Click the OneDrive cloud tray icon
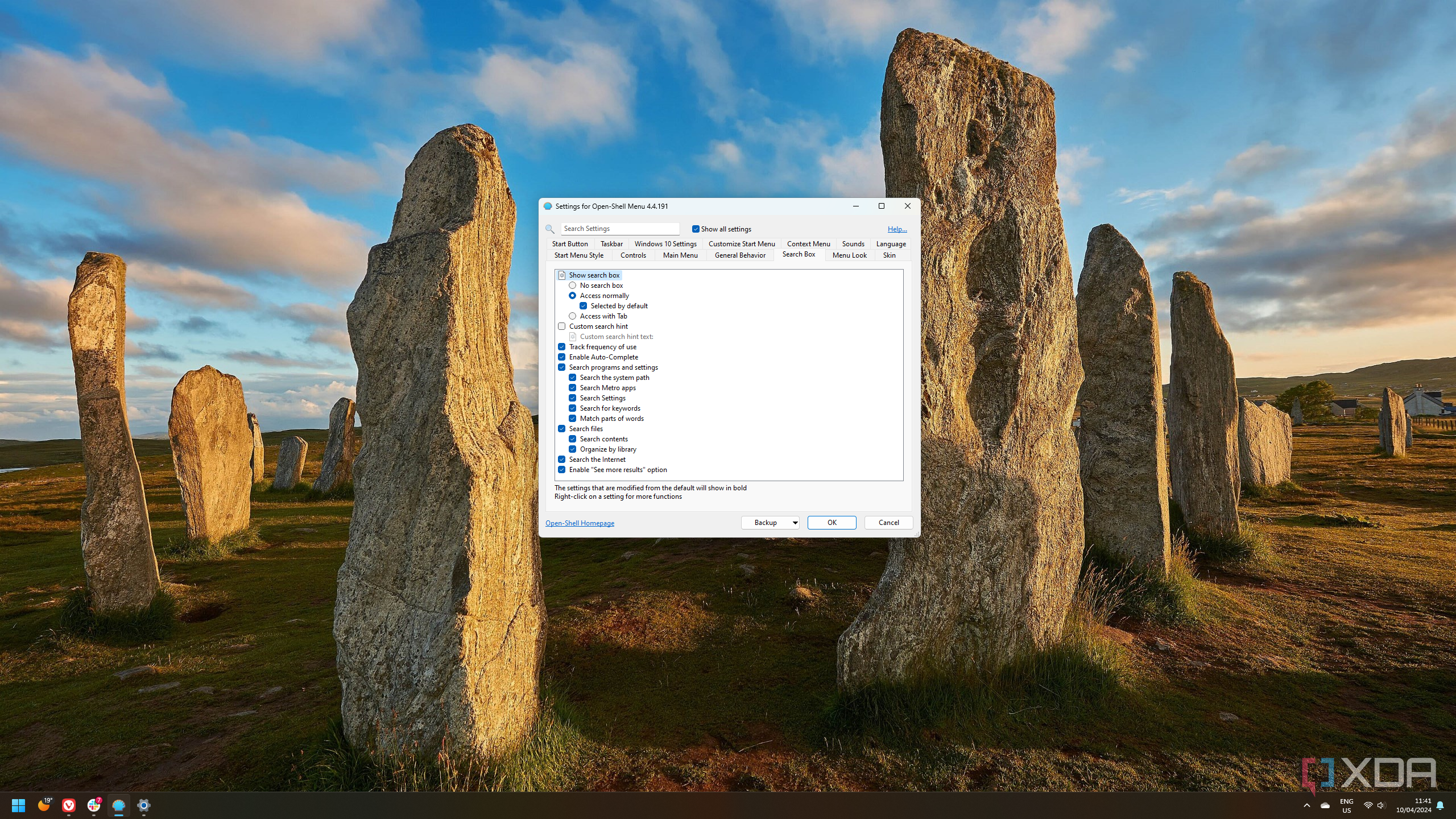Screen dimensions: 1456x819 (1325, 805)
